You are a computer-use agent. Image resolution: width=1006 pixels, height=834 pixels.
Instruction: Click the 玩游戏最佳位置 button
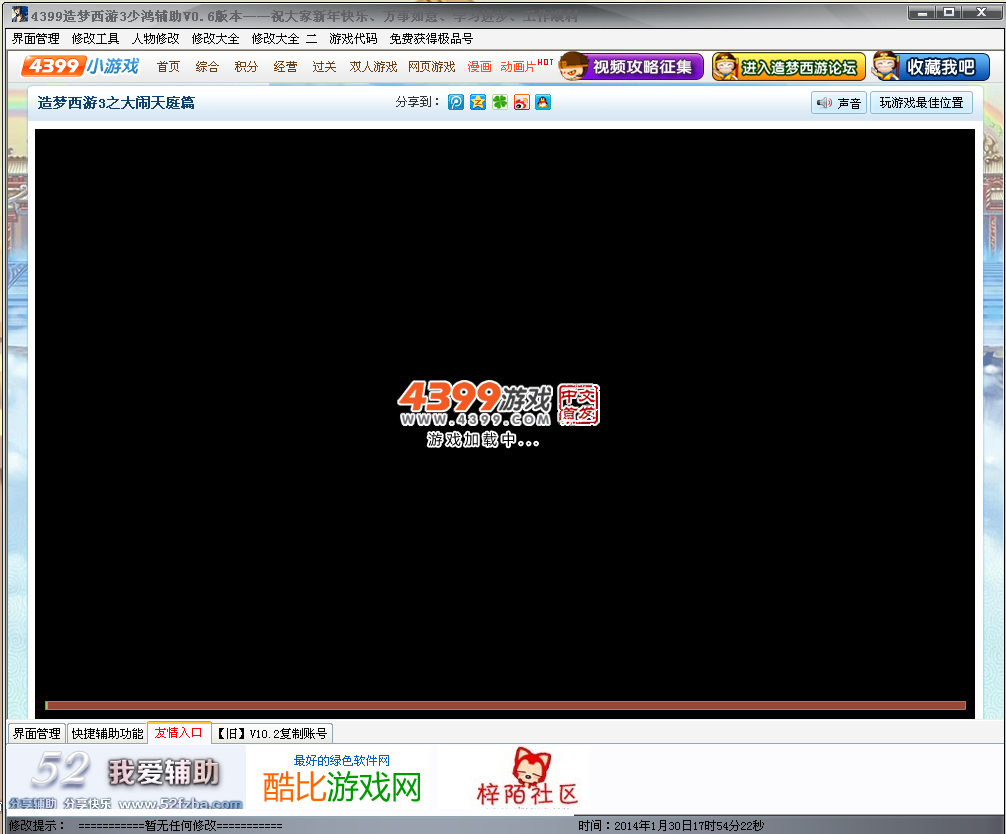tap(921, 103)
